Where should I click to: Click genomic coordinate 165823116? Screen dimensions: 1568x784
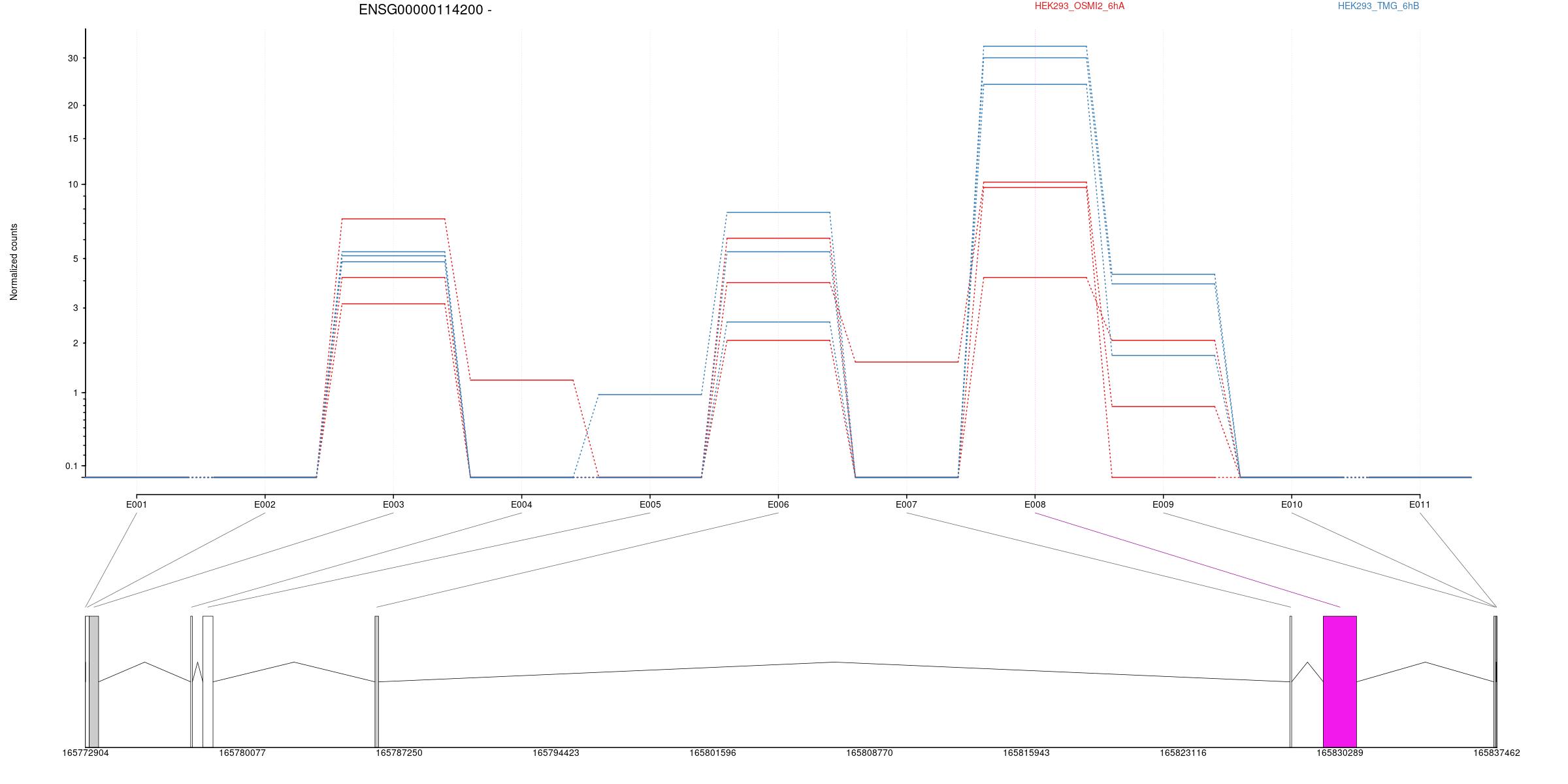tap(1183, 753)
